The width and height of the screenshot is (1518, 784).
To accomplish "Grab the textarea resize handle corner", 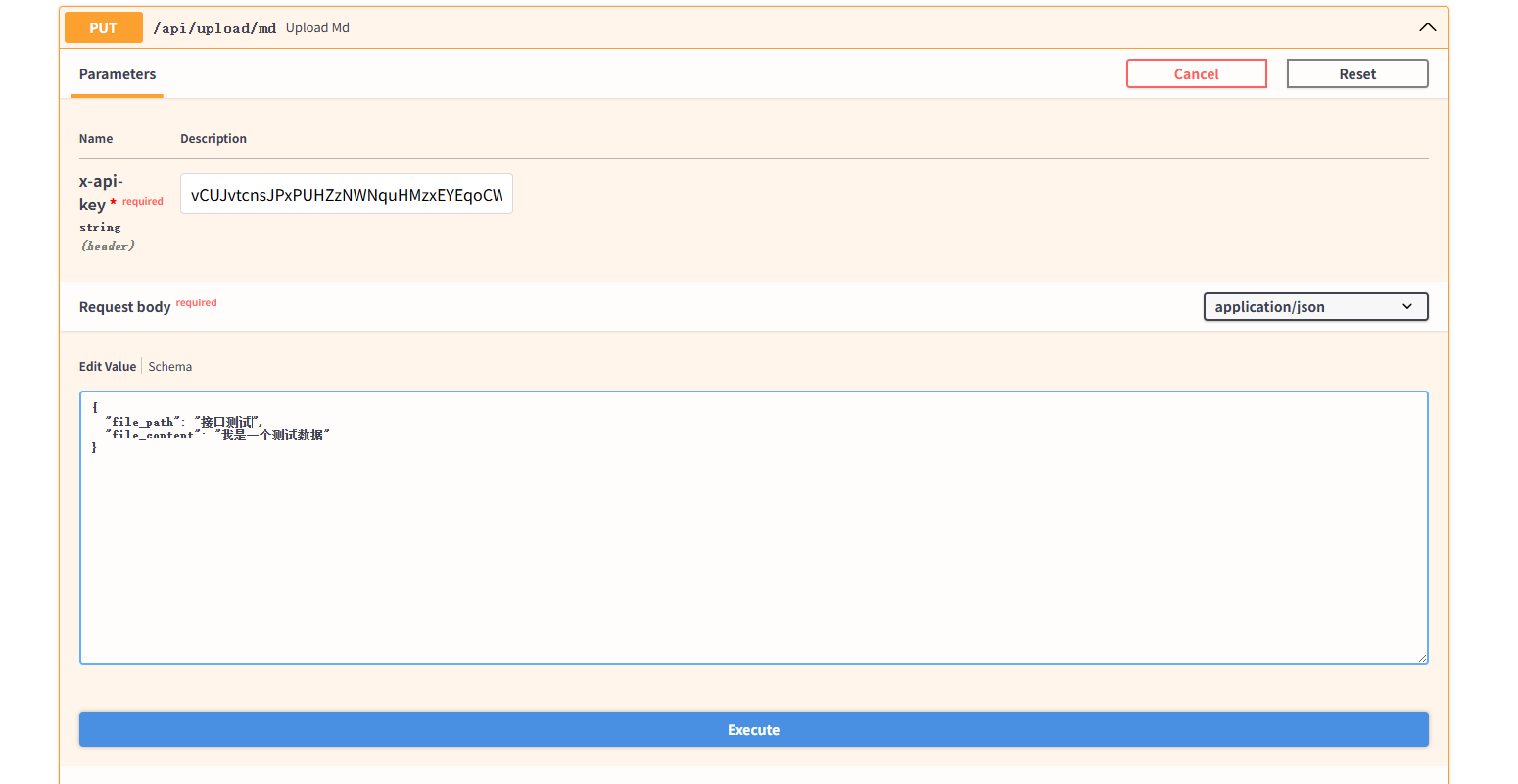I will point(1421,657).
